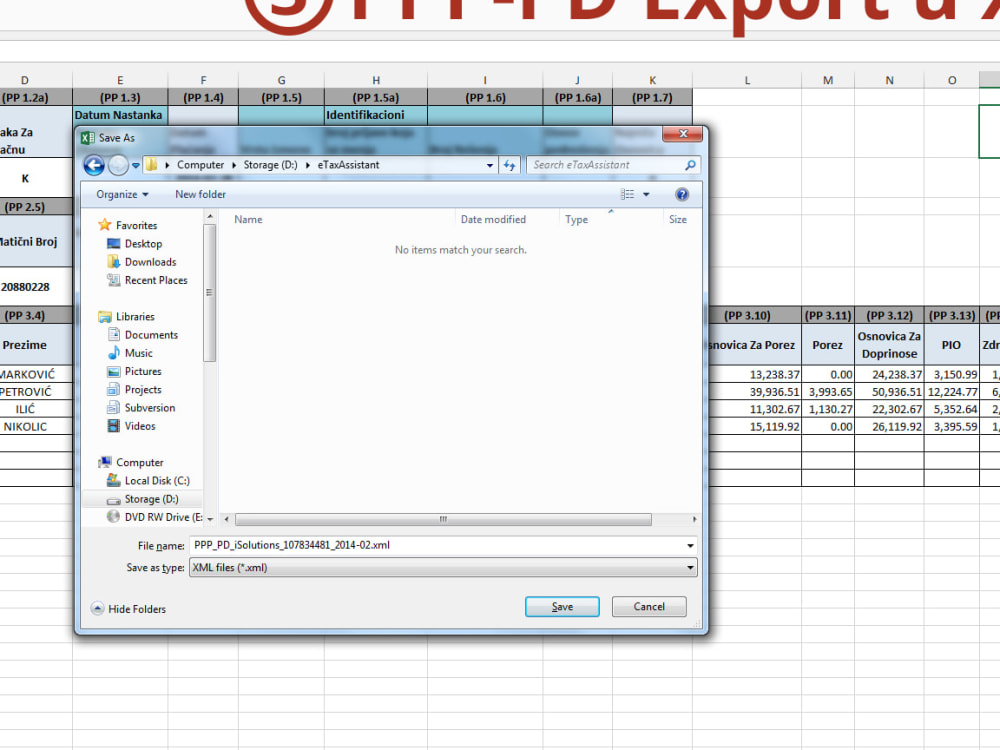Select the Osnovica Za Doprinose header cell

[889, 345]
